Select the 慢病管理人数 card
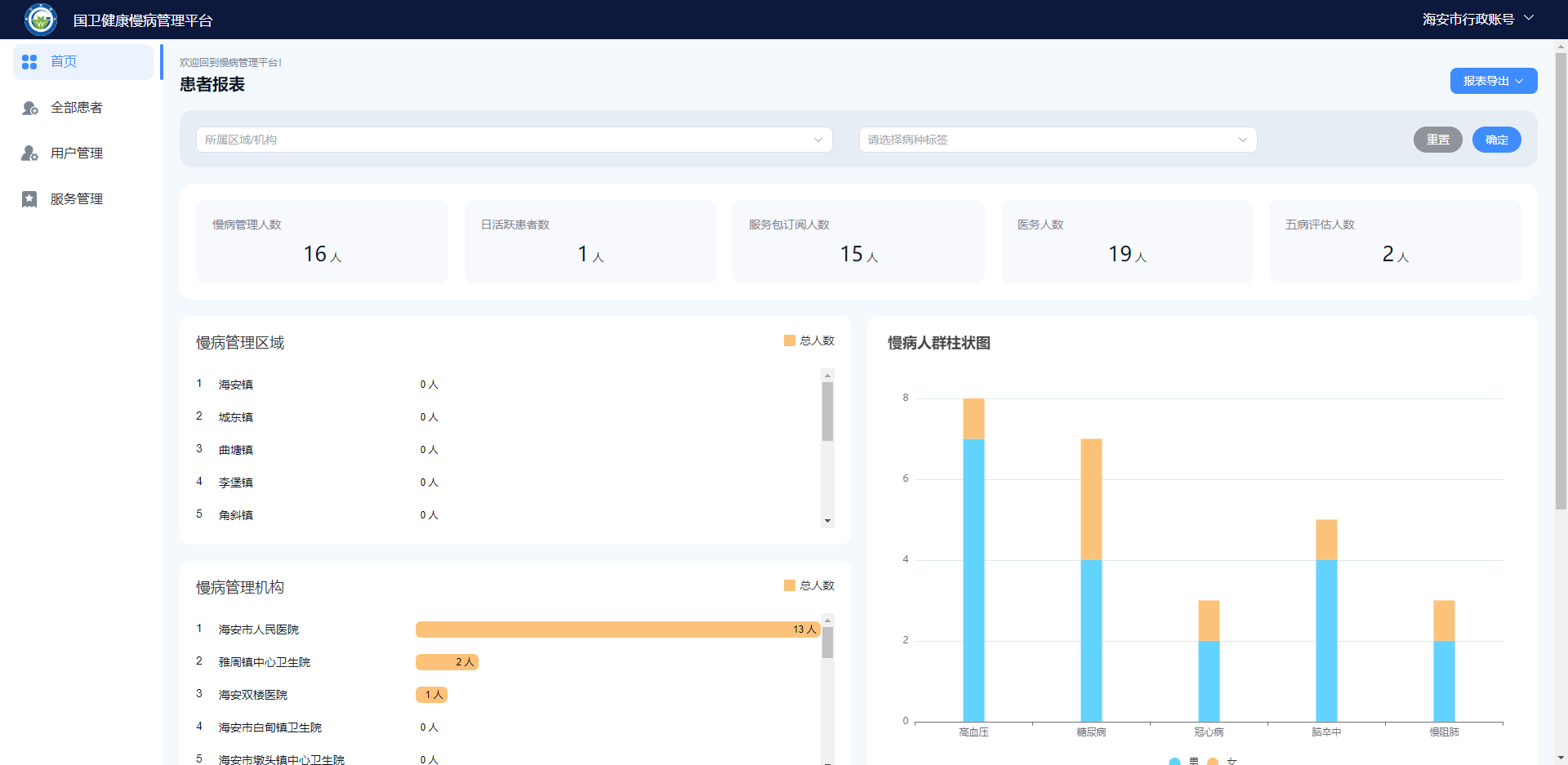1568x765 pixels. coord(323,242)
